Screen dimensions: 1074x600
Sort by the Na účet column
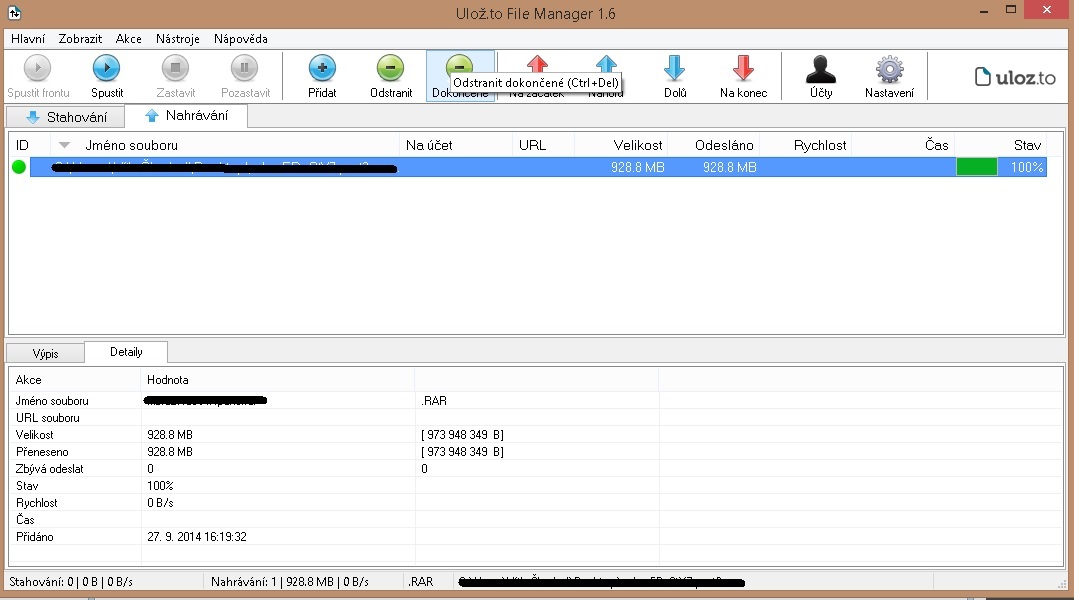point(429,145)
